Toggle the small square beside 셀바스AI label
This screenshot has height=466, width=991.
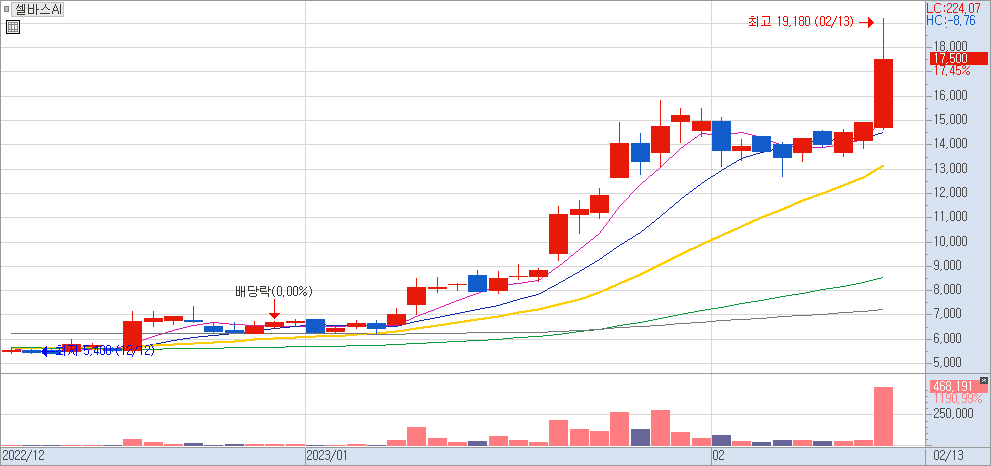(x=6, y=9)
